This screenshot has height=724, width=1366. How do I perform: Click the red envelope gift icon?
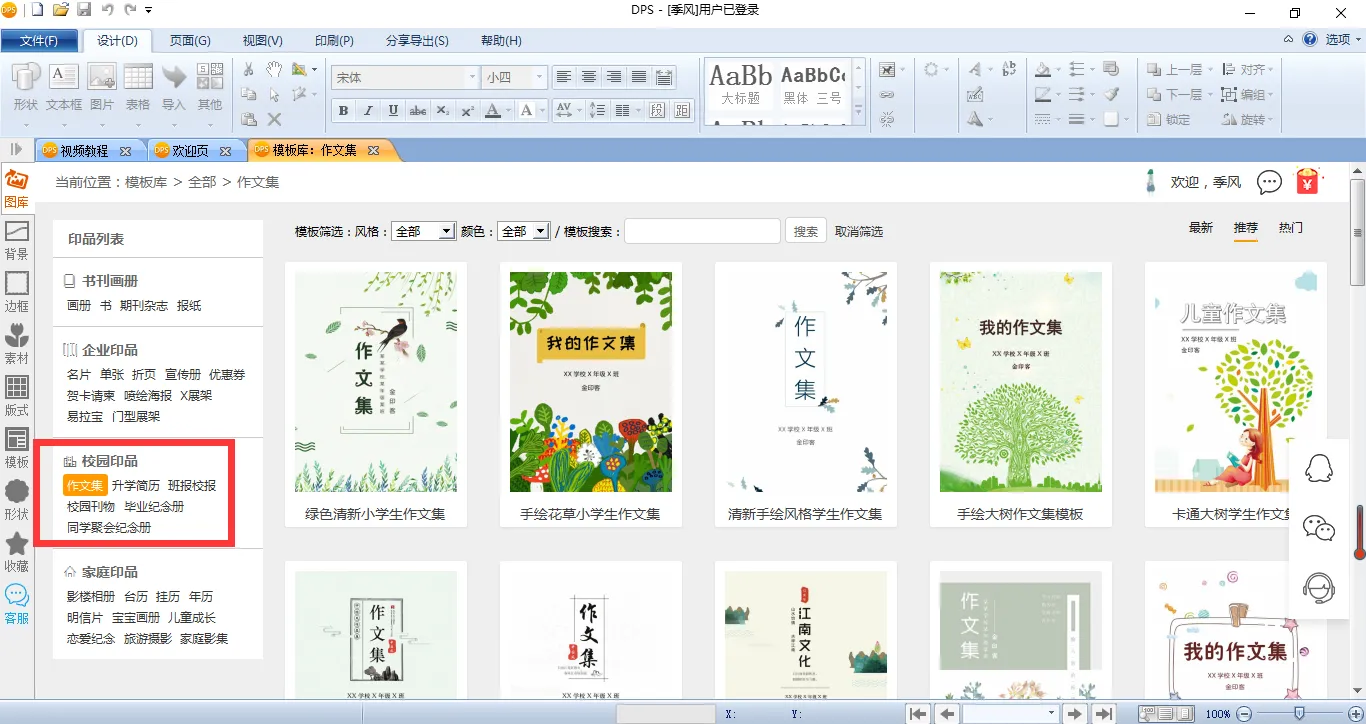pyautogui.click(x=1307, y=182)
